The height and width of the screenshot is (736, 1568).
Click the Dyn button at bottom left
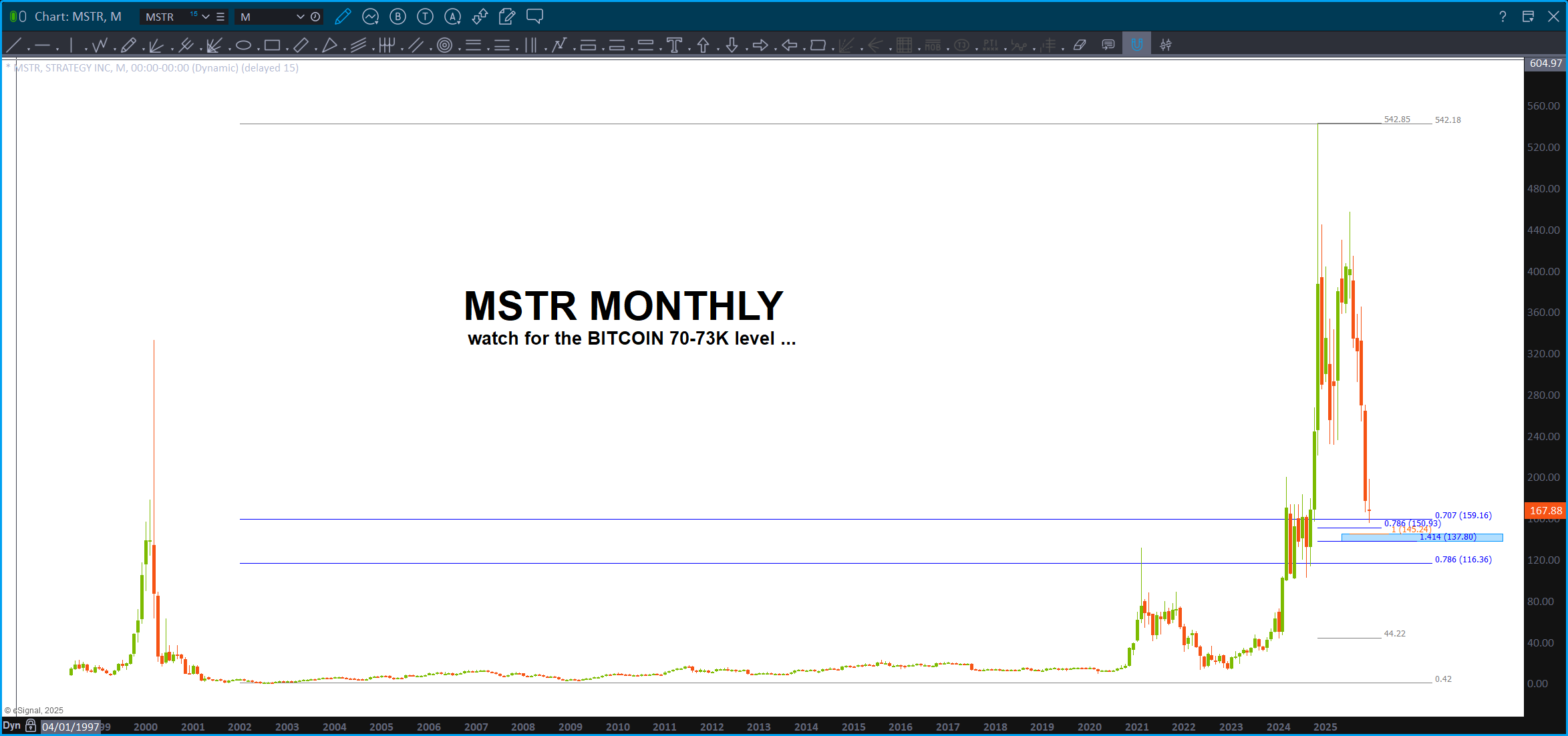[x=11, y=726]
